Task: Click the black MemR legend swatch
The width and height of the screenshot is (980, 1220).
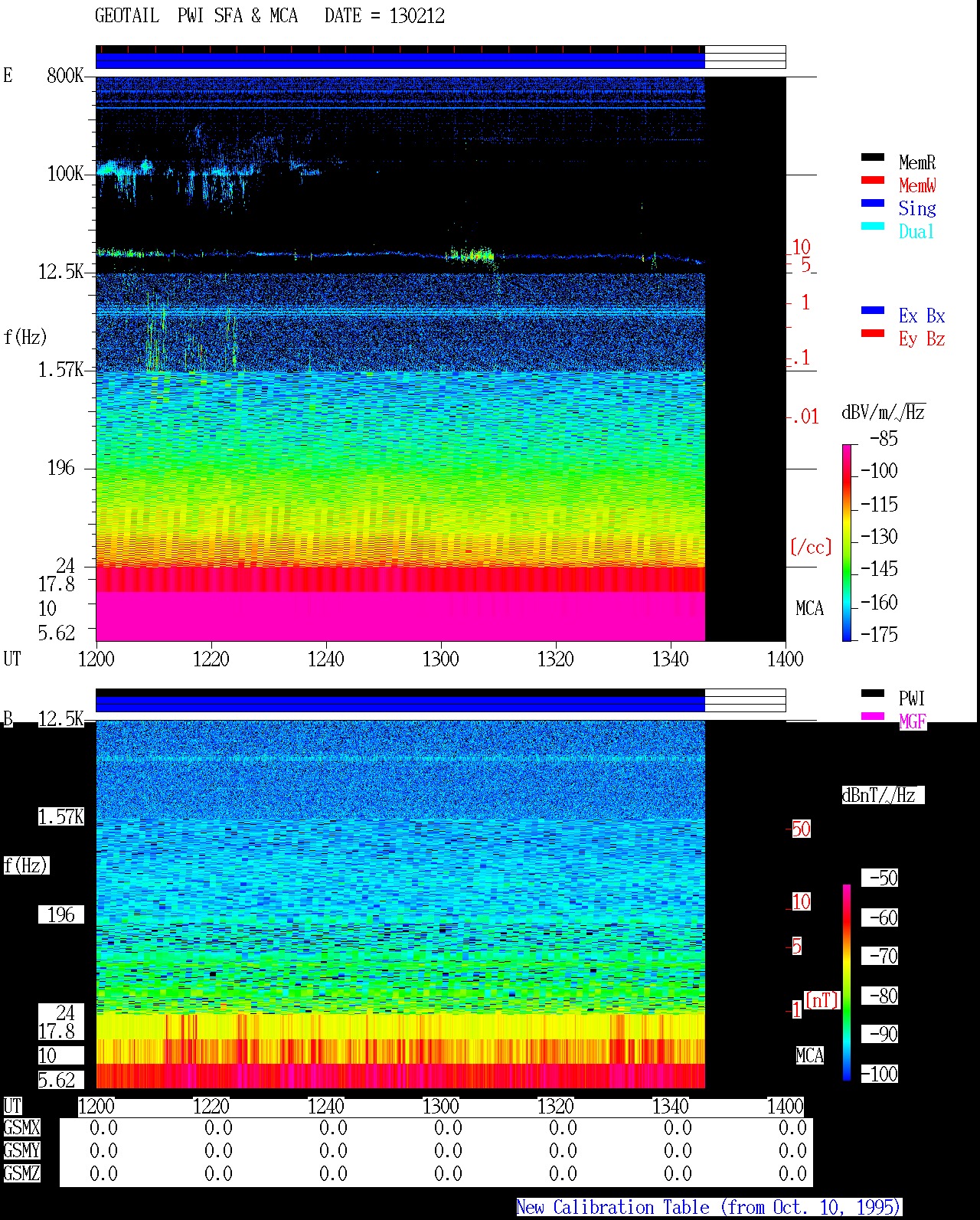Action: [873, 157]
